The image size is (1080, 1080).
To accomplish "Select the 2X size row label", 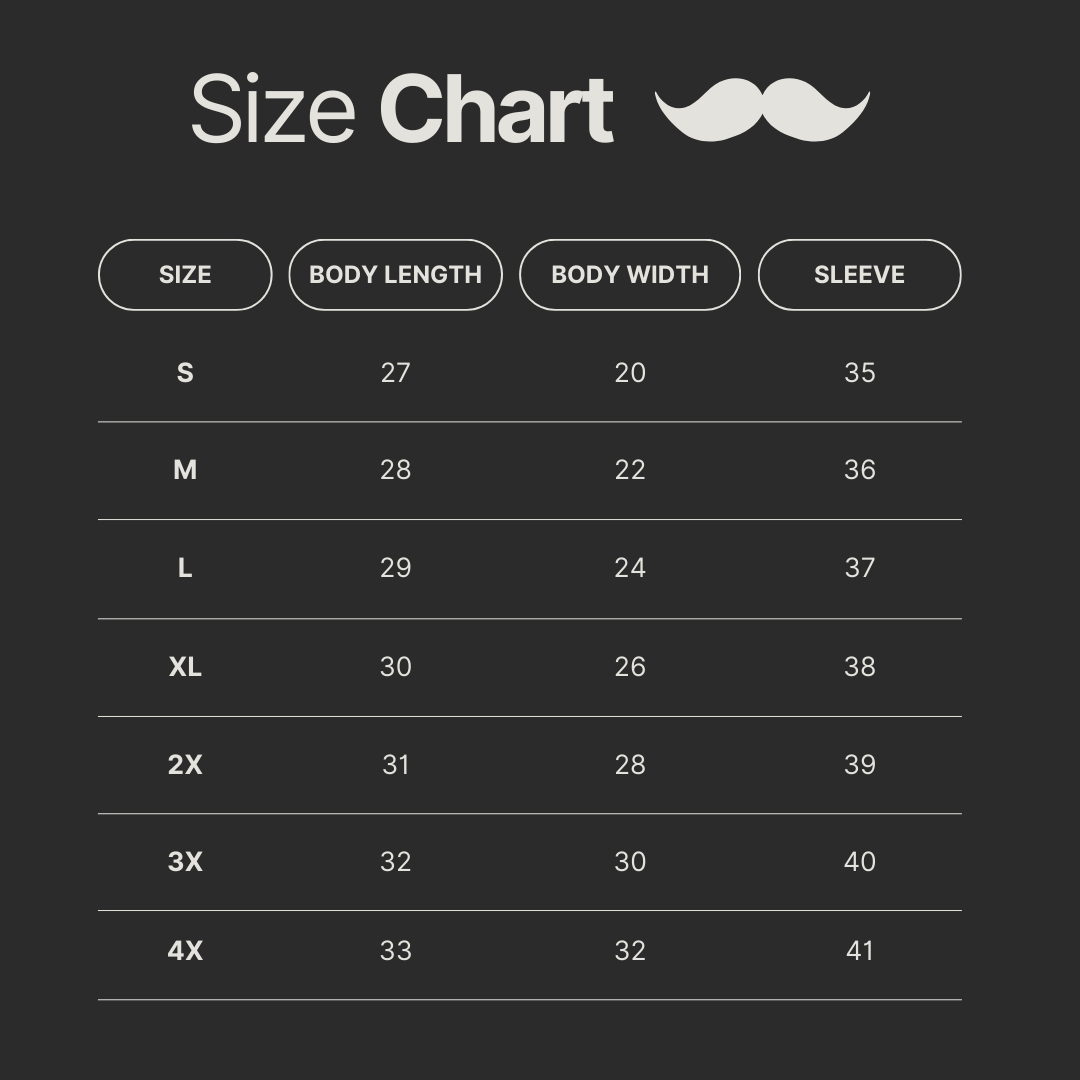I will (185, 765).
